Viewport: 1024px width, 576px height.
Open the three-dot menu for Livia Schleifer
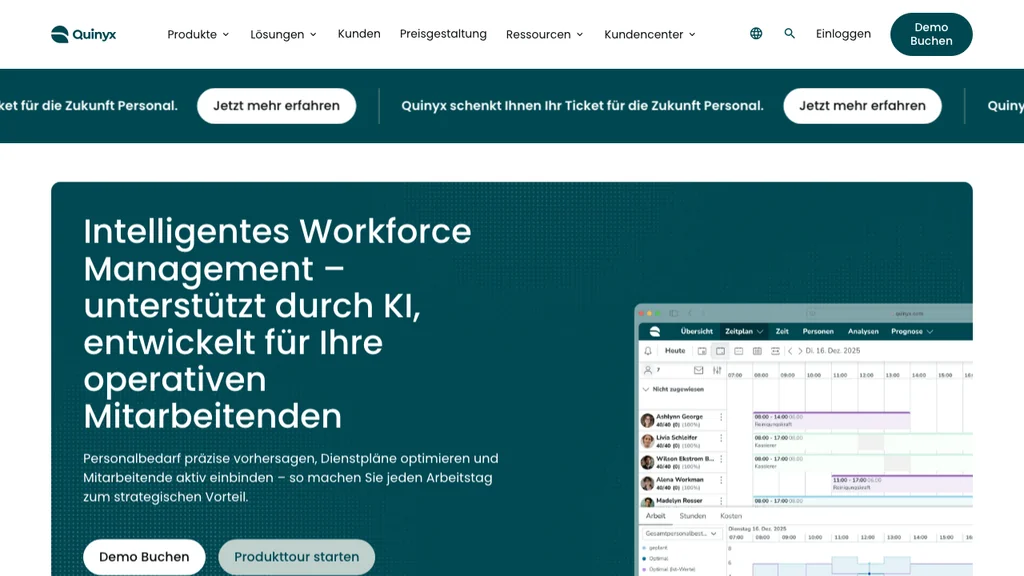tap(721, 438)
